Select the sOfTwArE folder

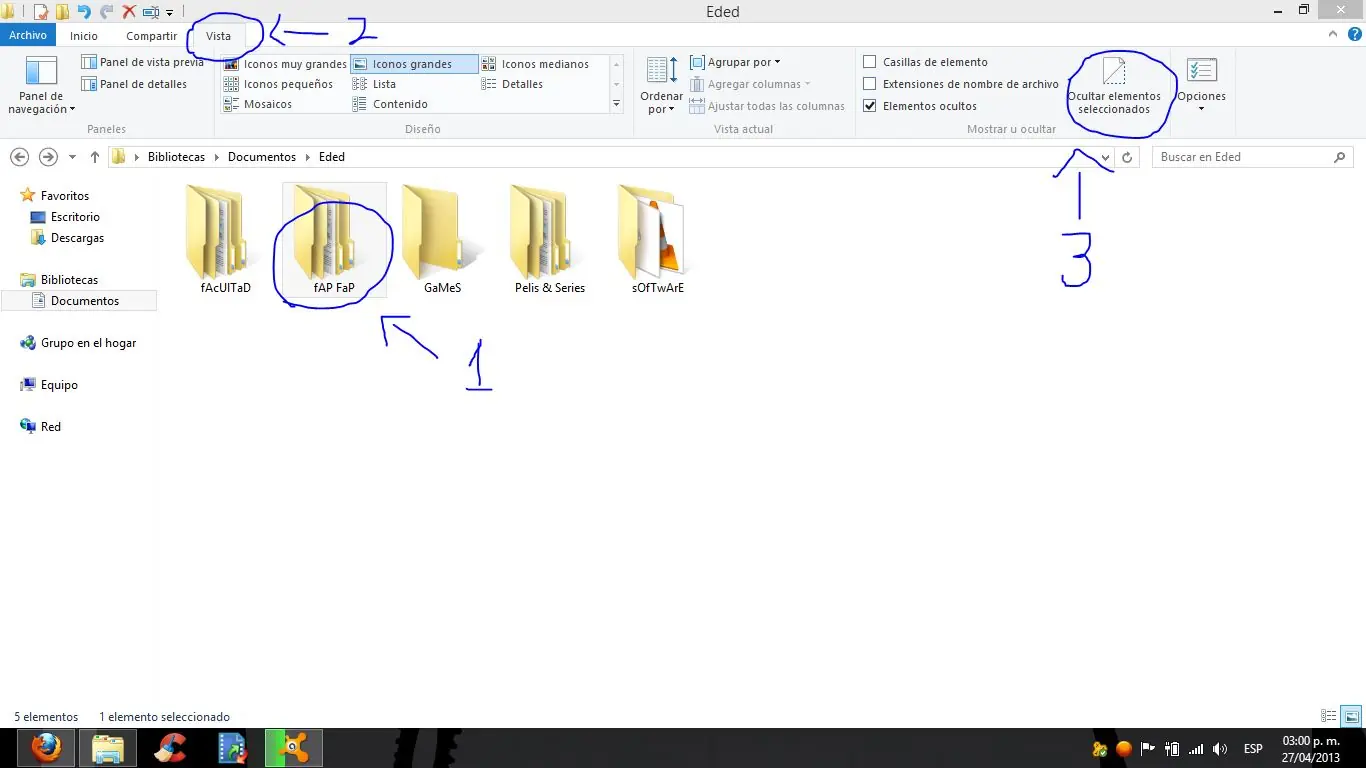[x=658, y=240]
